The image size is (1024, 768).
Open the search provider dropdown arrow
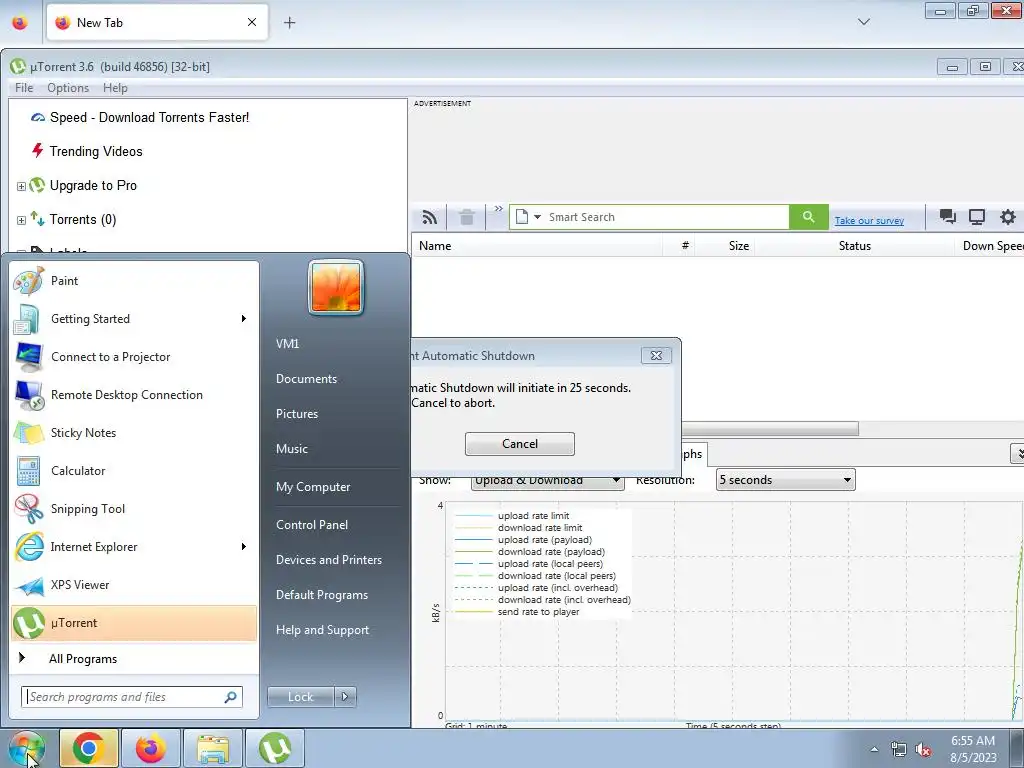(537, 217)
